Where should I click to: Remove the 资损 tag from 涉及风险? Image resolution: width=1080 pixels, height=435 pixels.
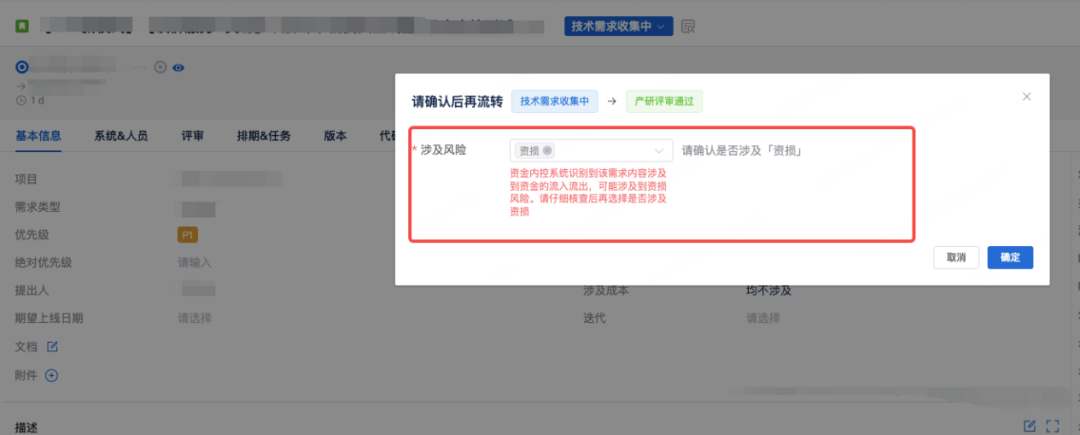[x=547, y=151]
